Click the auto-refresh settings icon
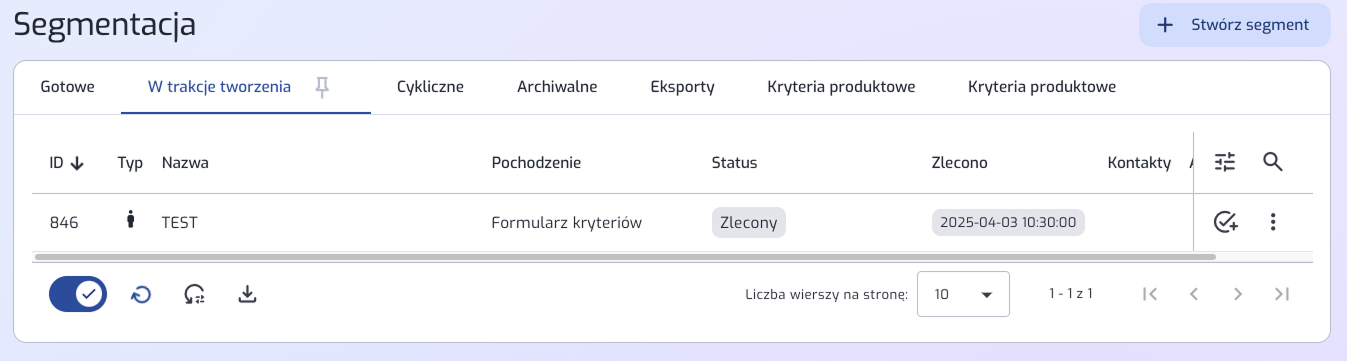Viewport: 1347px width, 361px height. pyautogui.click(x=195, y=294)
